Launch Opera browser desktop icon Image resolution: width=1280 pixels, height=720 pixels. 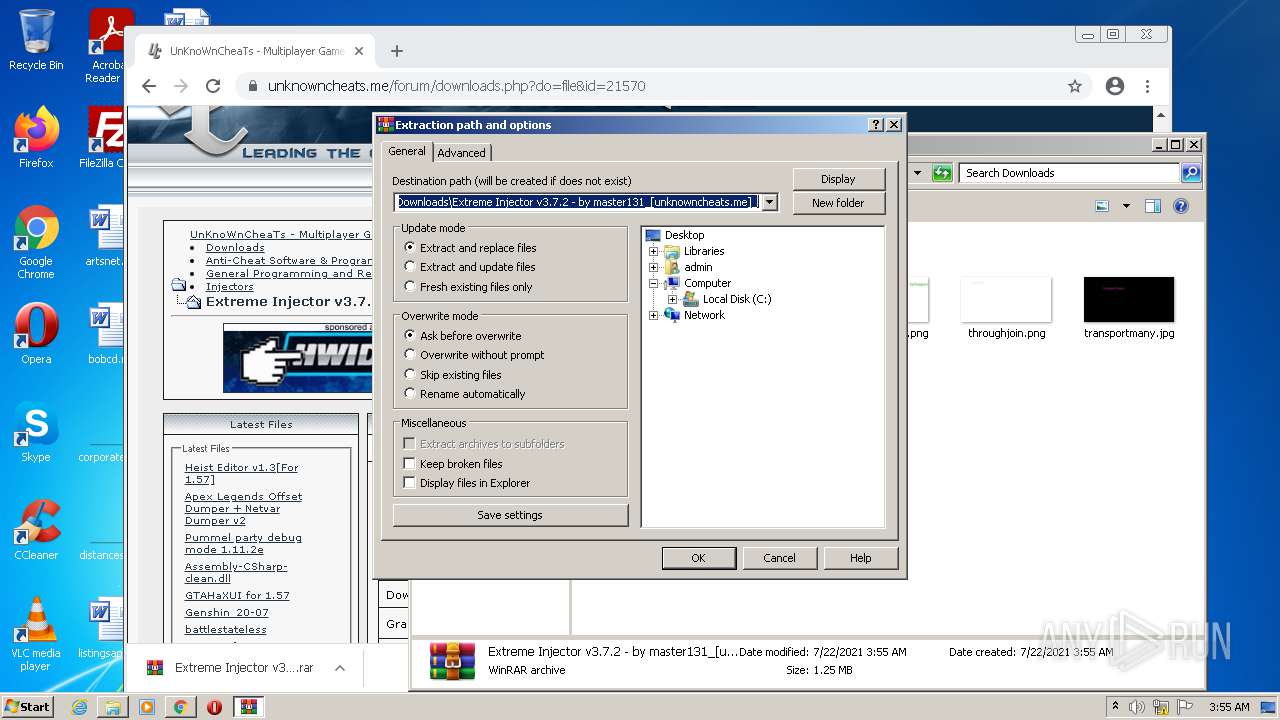36,334
